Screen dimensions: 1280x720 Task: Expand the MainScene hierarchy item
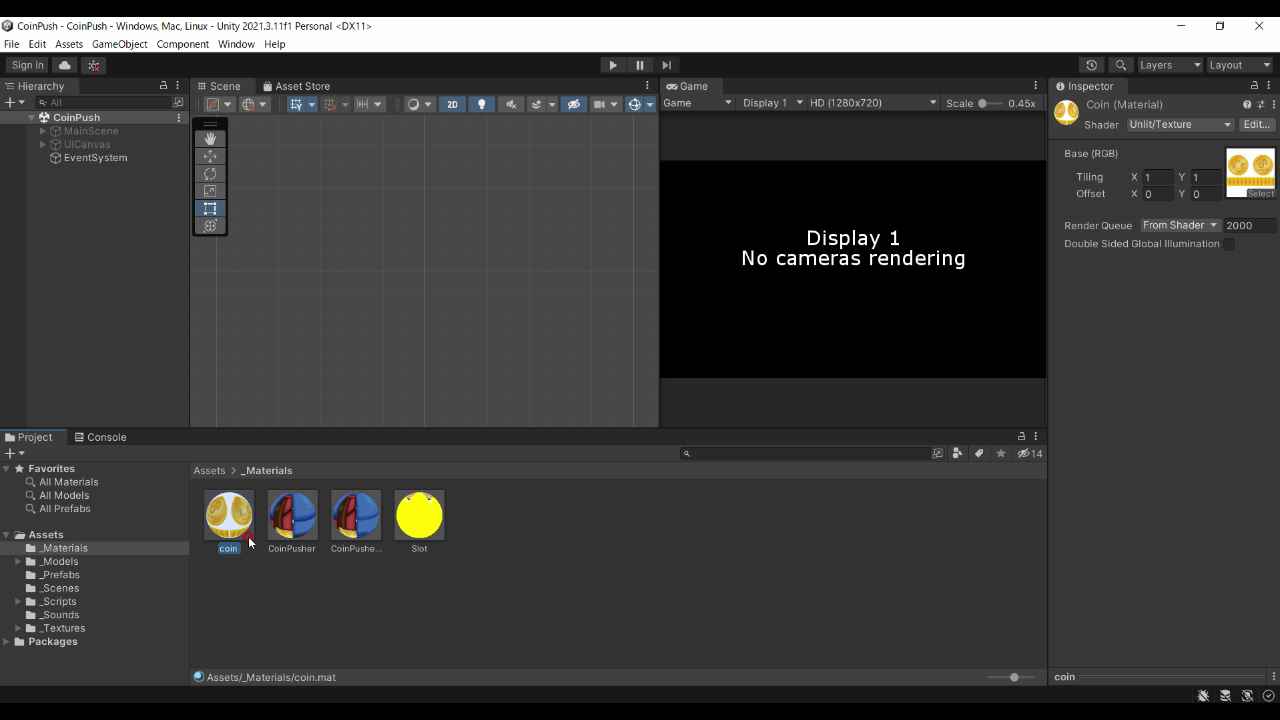click(x=43, y=131)
